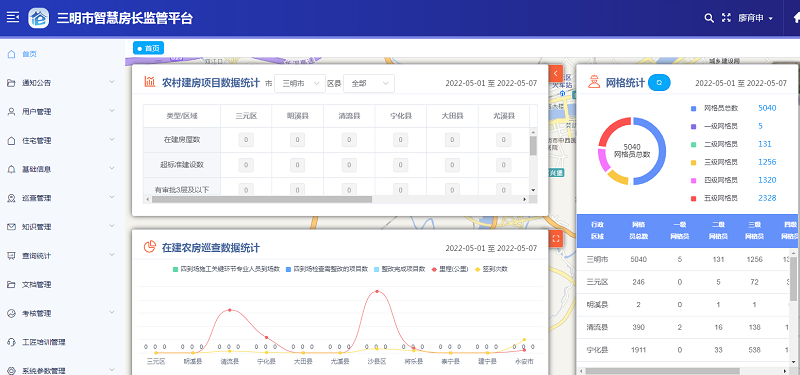The height and width of the screenshot is (375, 800).
Task: Click the 首页 home icon in sidebar
Action: pos(11,54)
